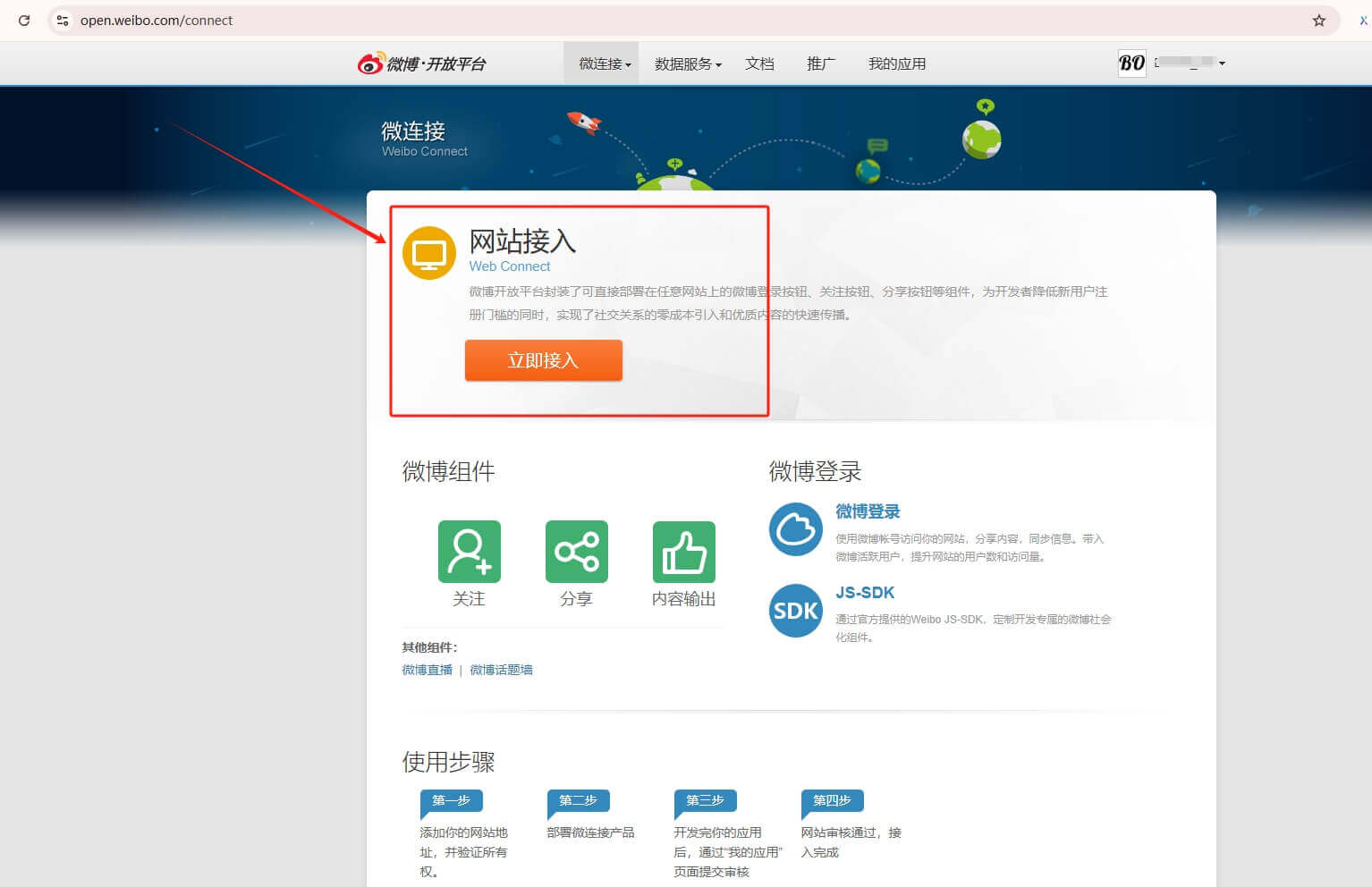Open the user account dropdown arrow
1372x887 pixels.
(x=1222, y=63)
